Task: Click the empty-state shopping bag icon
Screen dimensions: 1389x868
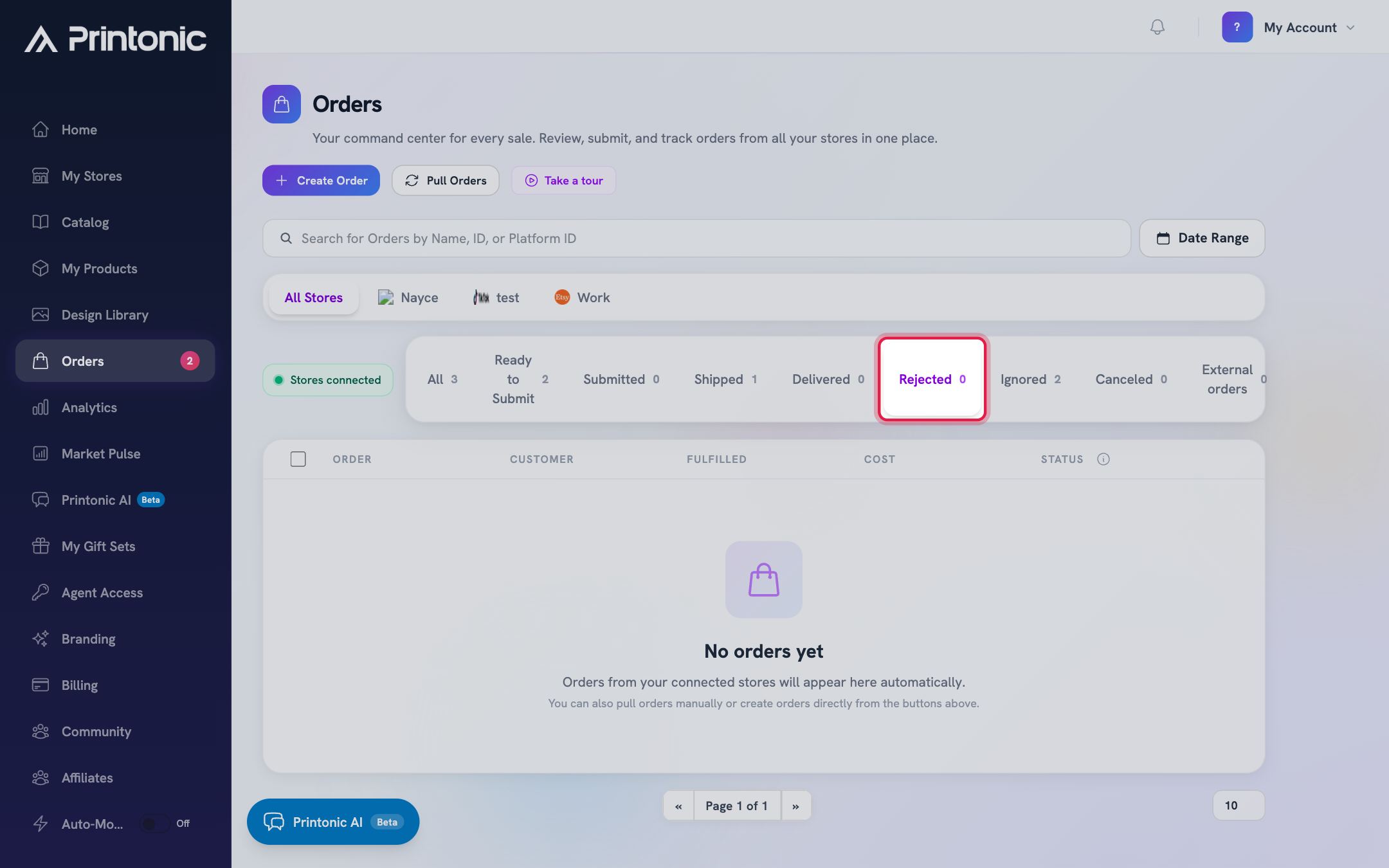Action: coord(764,579)
